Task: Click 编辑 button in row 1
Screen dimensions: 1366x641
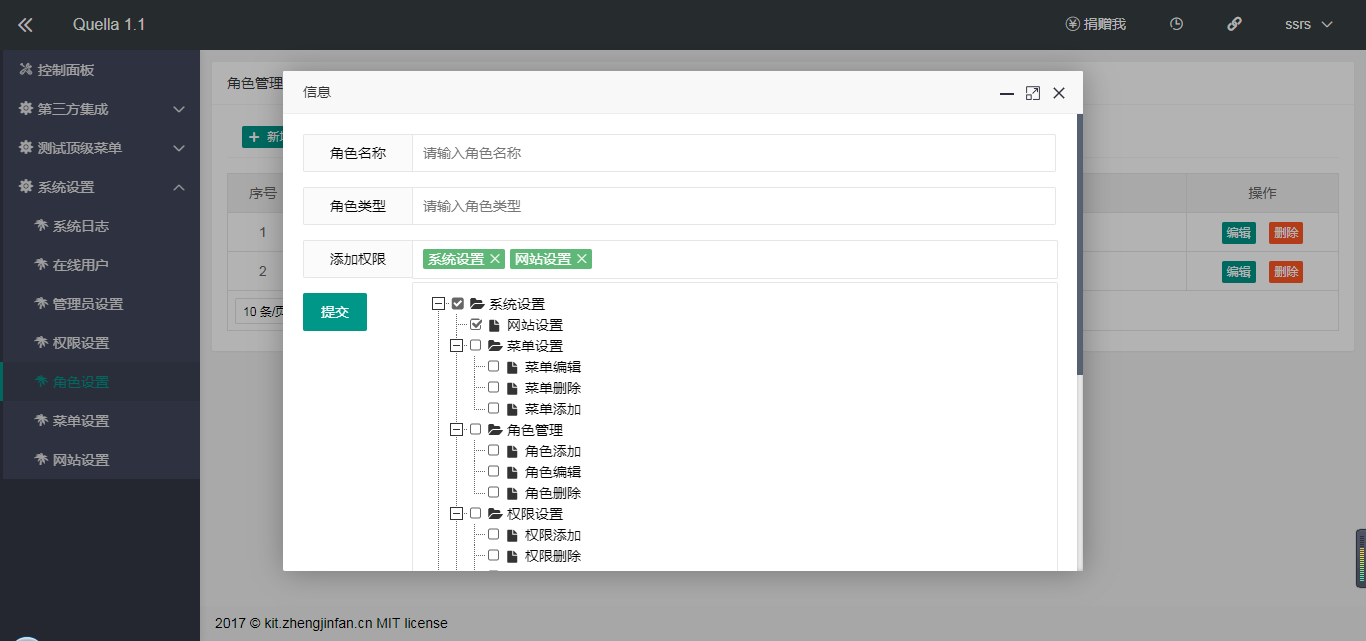Action: 1239,233
